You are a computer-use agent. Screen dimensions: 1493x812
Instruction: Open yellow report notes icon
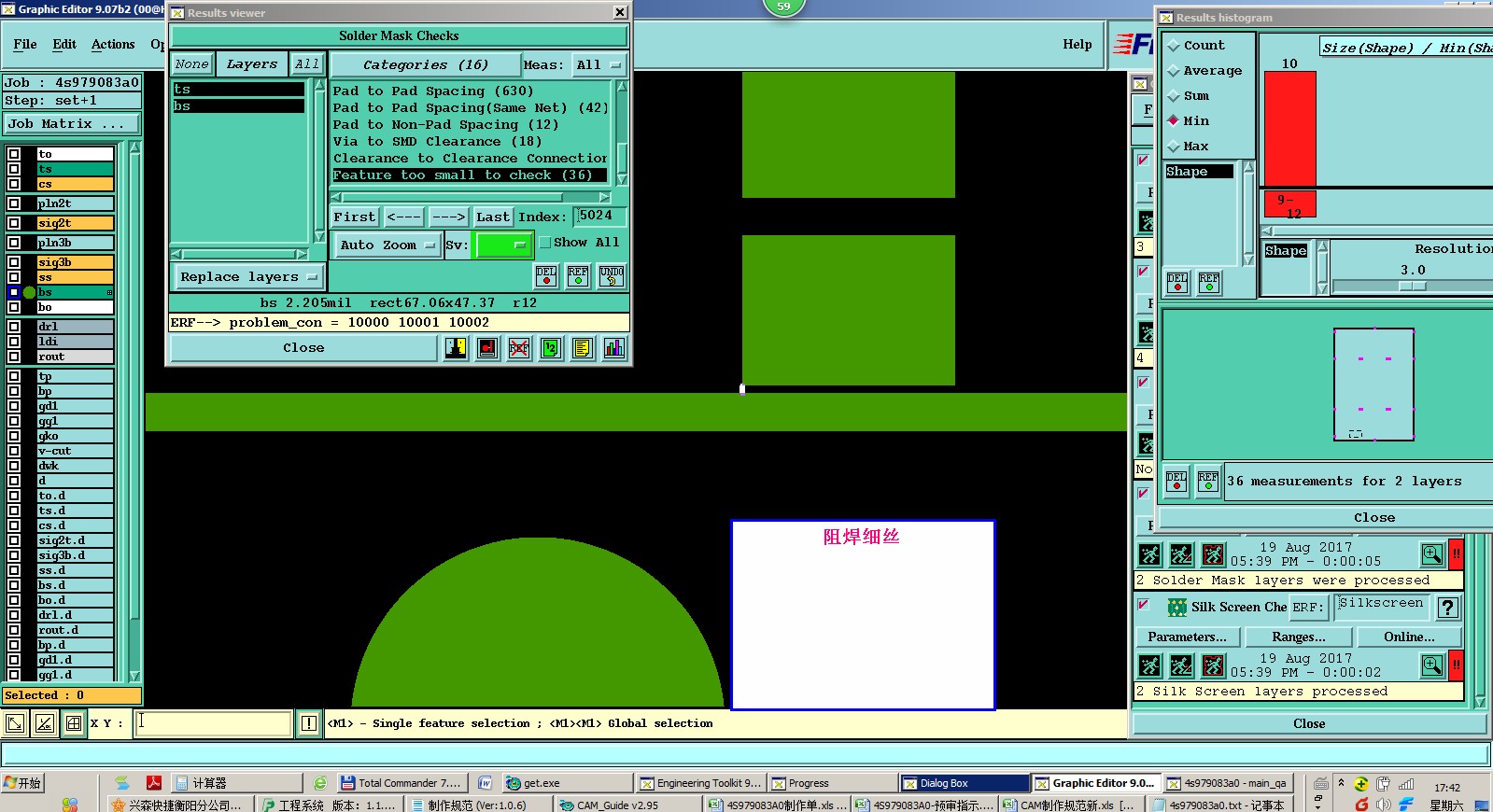[583, 348]
